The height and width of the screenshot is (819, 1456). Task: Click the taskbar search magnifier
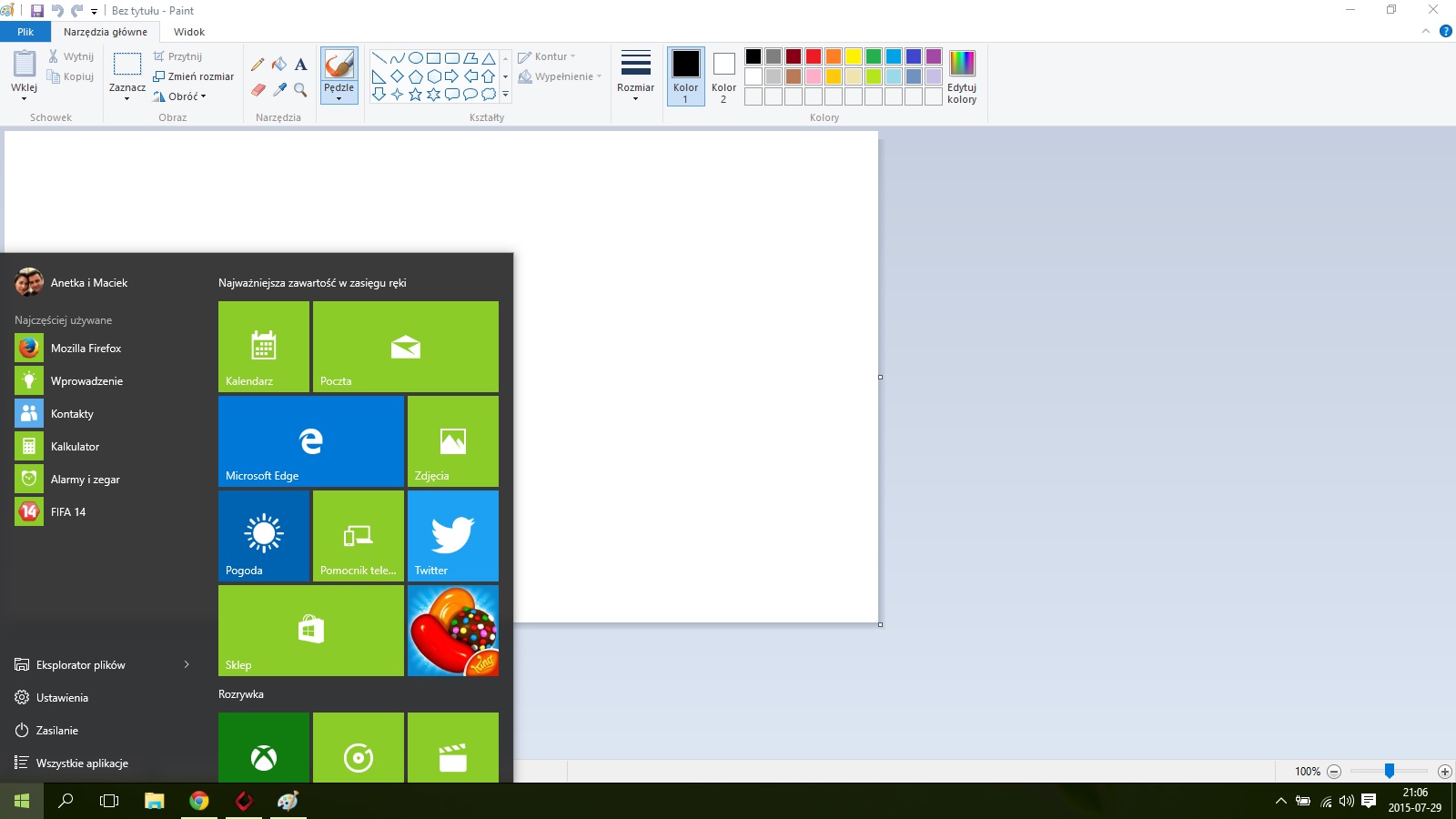(x=66, y=801)
